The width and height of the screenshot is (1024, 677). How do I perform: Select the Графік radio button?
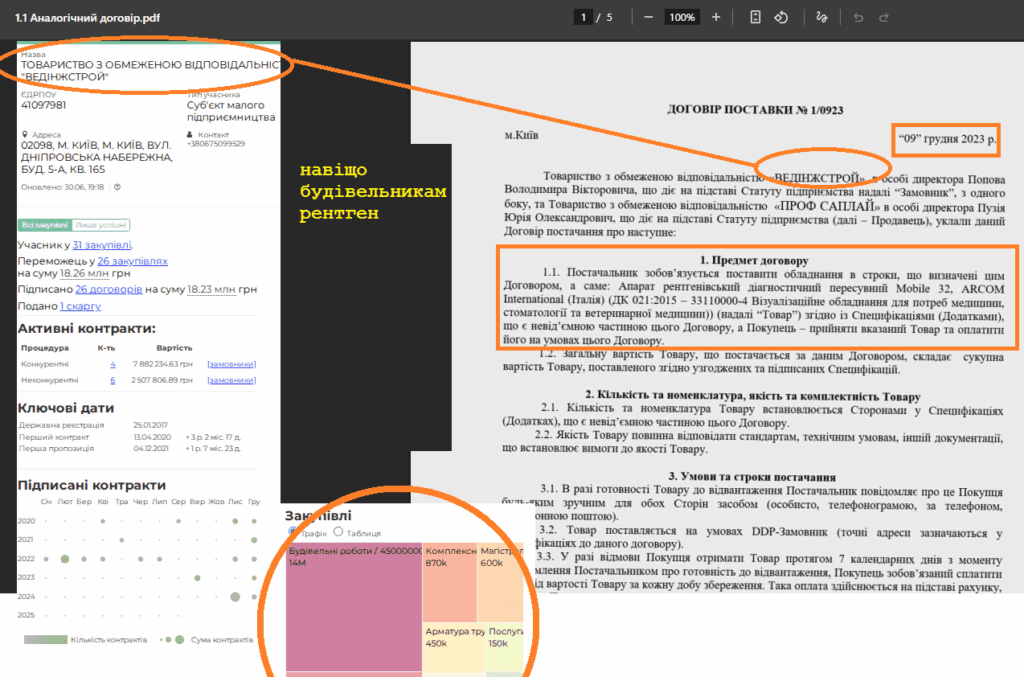[292, 532]
